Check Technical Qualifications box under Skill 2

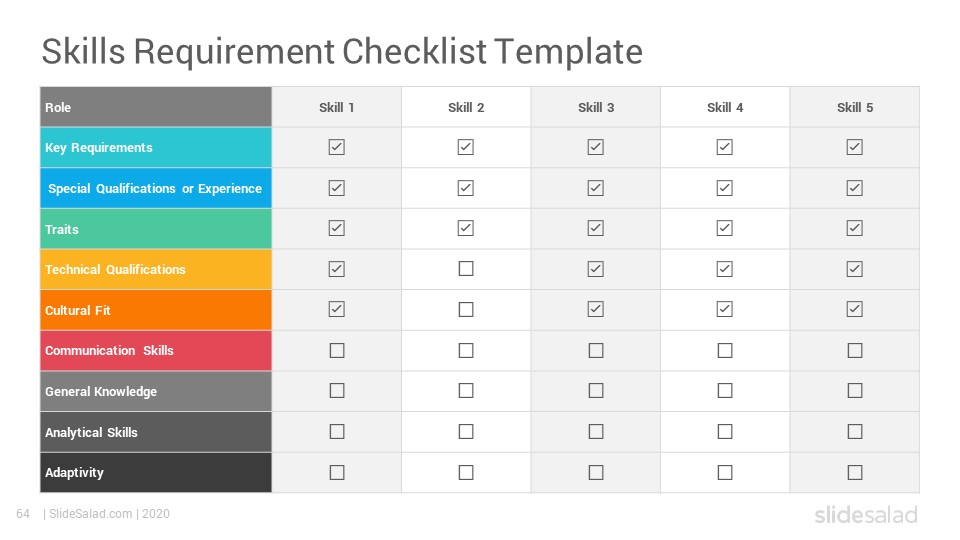click(466, 269)
